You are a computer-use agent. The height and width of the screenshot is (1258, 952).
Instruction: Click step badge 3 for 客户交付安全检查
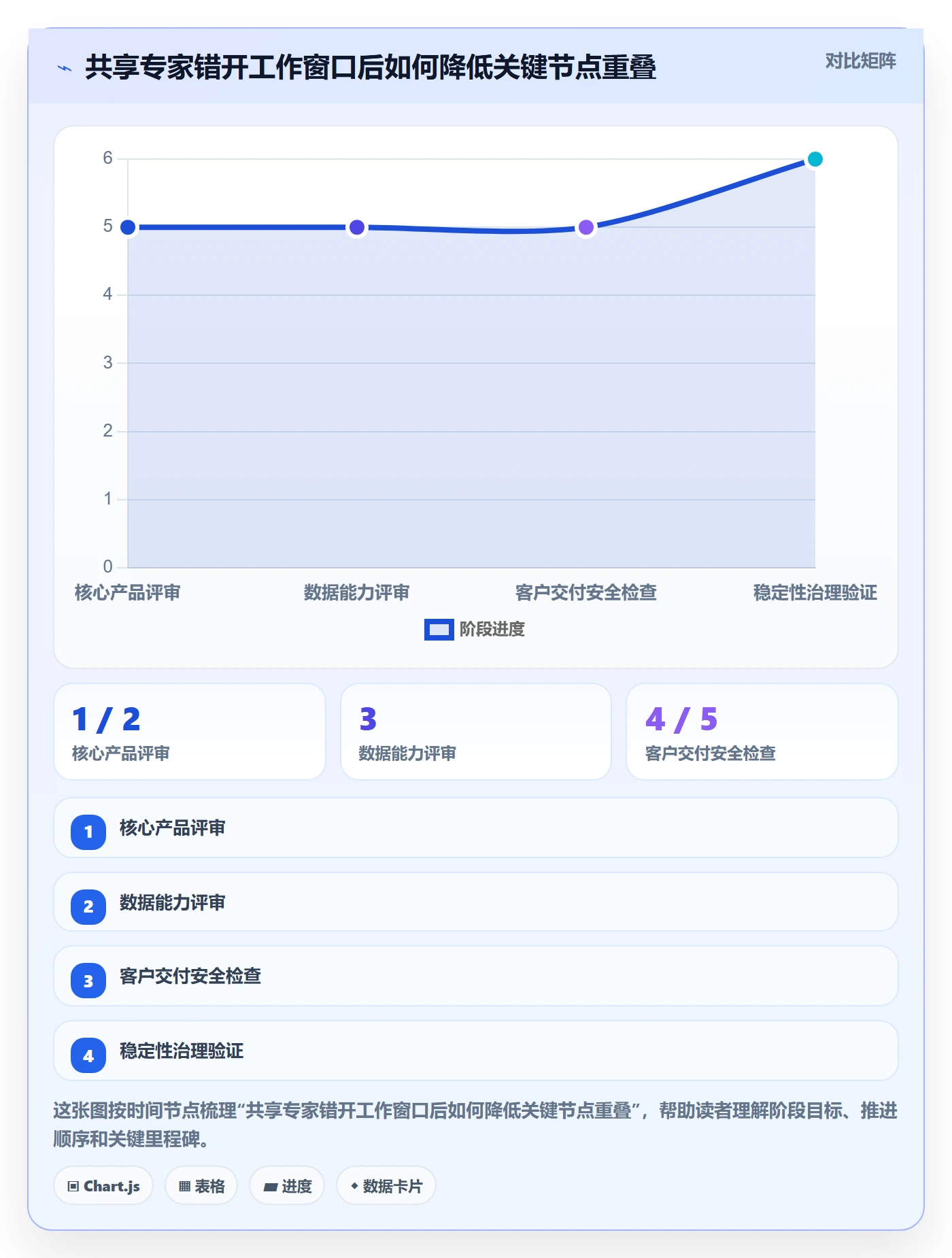pyautogui.click(x=88, y=981)
